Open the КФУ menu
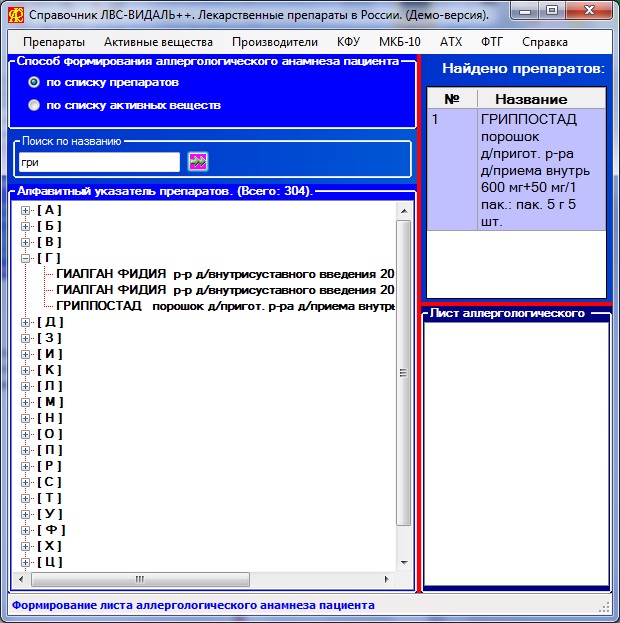Image resolution: width=620 pixels, height=623 pixels. click(348, 42)
